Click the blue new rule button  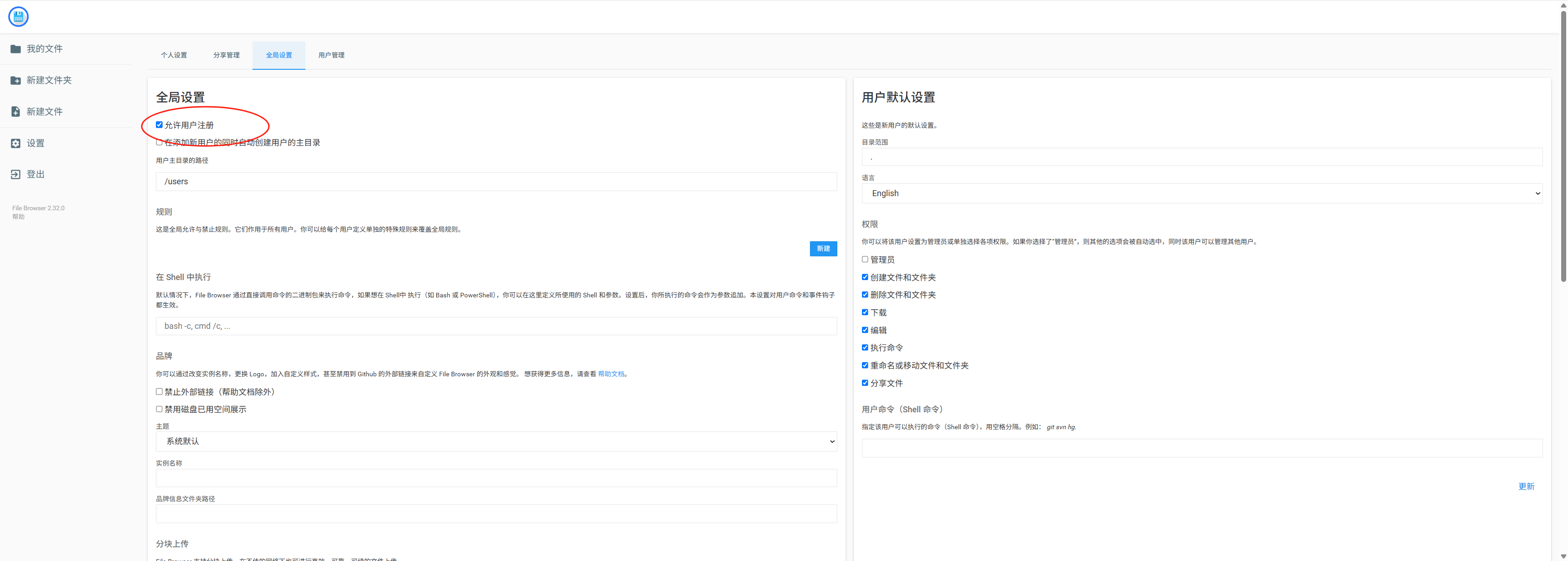(x=823, y=249)
